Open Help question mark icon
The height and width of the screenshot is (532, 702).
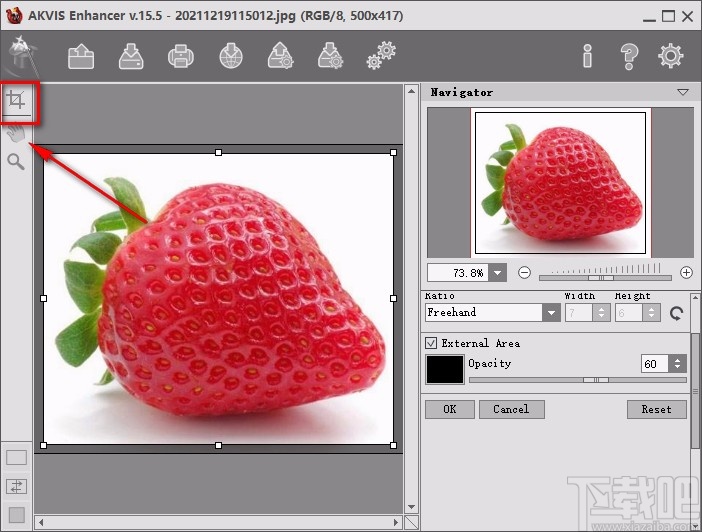(629, 56)
